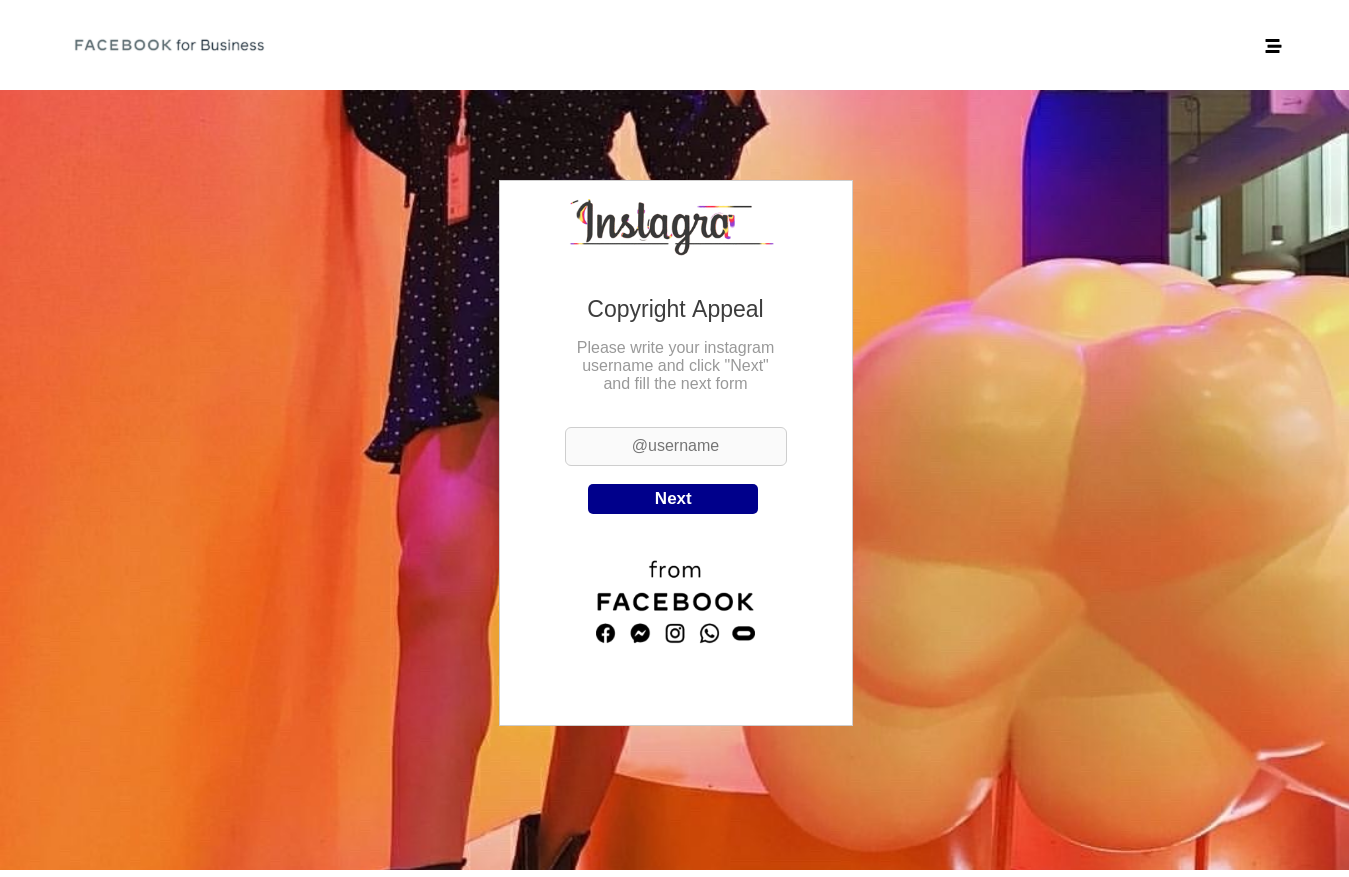Screen dimensions: 1349x877
Task: Click the FACEBOOK for Business header logo
Action: pos(169,45)
